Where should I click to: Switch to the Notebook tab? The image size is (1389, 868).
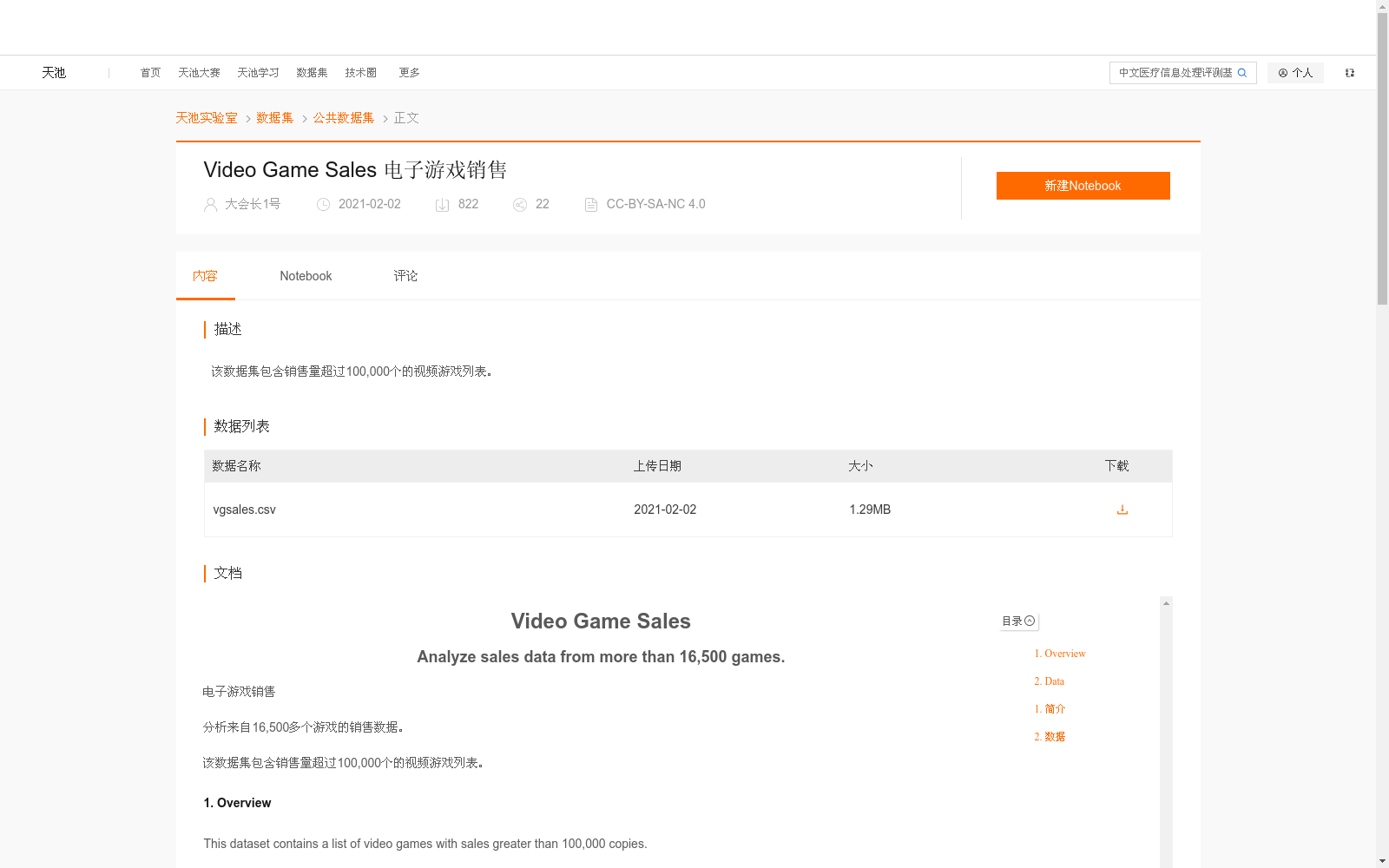click(306, 276)
